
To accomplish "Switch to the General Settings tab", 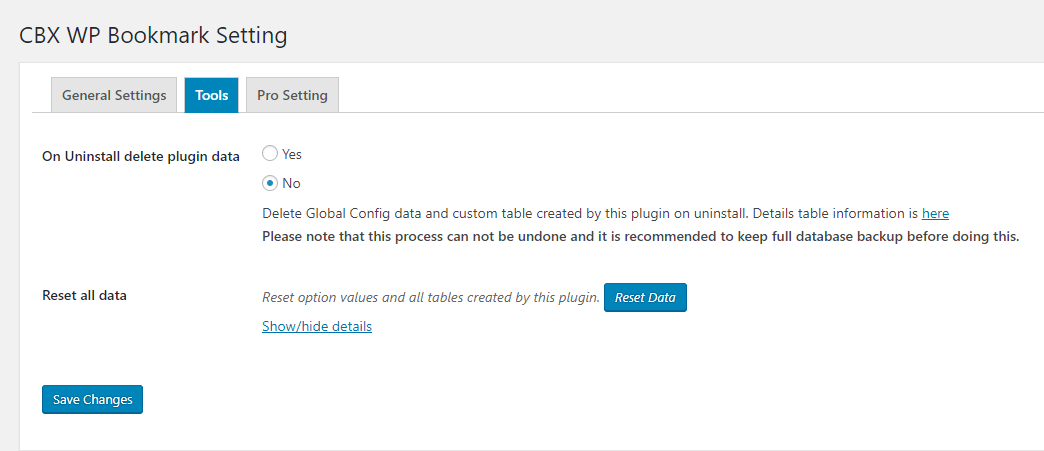I will [114, 95].
